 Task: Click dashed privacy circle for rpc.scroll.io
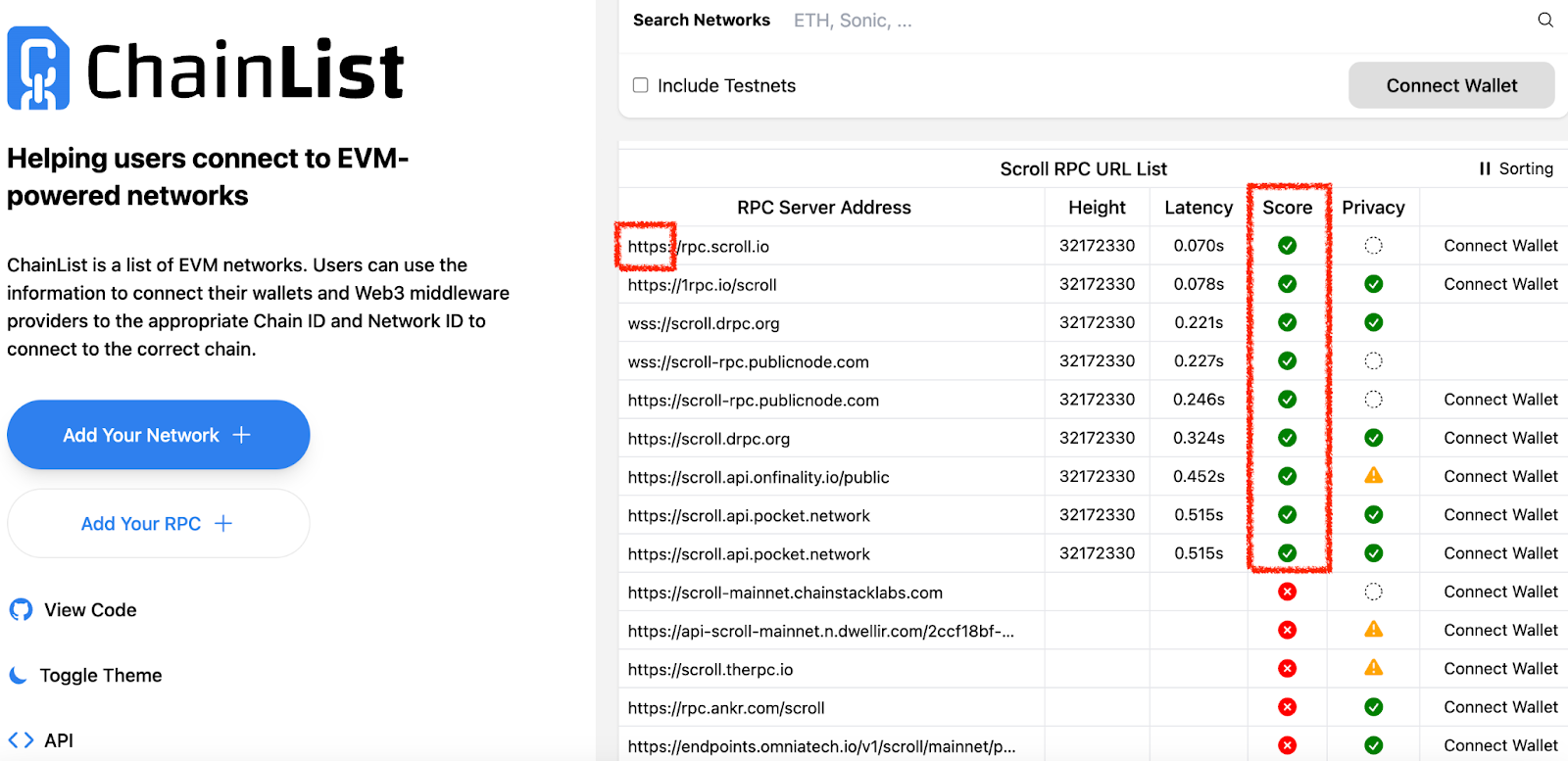point(1374,246)
